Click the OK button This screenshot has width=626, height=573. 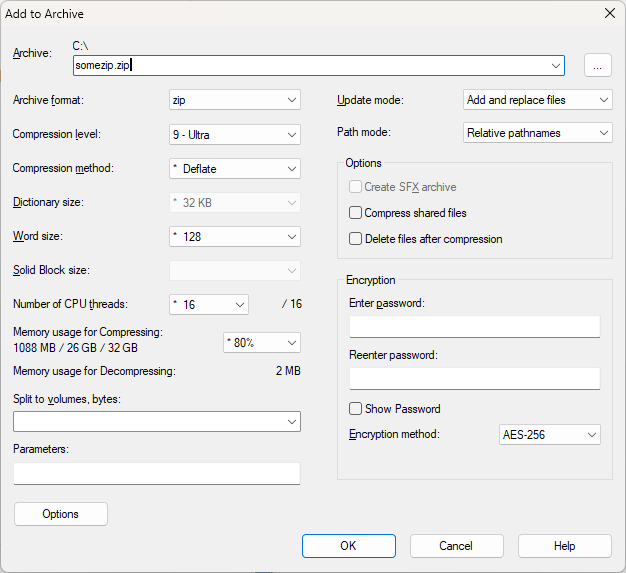coord(348,546)
